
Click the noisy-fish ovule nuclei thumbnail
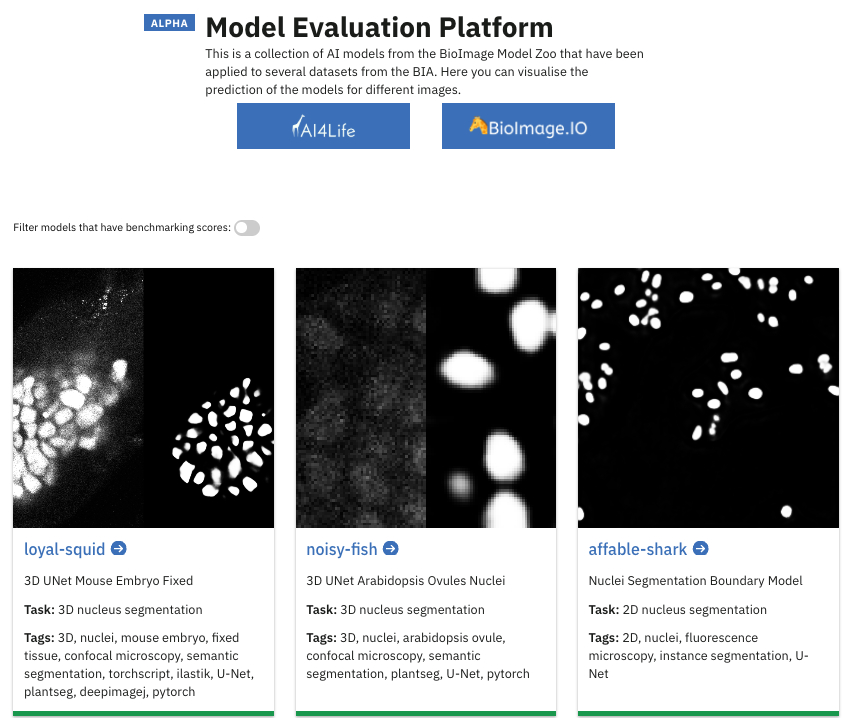tap(426, 398)
